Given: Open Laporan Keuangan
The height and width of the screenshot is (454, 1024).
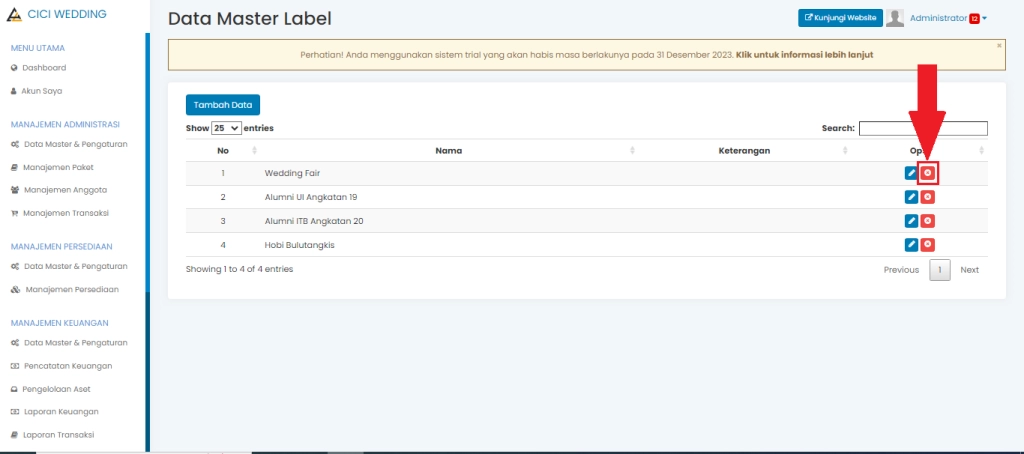Looking at the screenshot, I should (55, 412).
